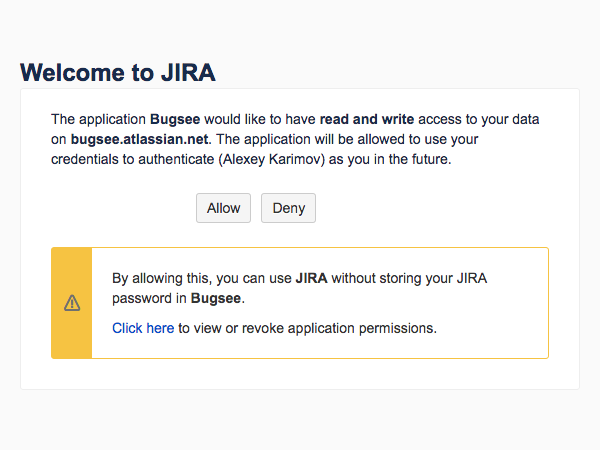Viewport: 600px width, 450px height.
Task: Click the warning triangle icon
Action: [72, 303]
